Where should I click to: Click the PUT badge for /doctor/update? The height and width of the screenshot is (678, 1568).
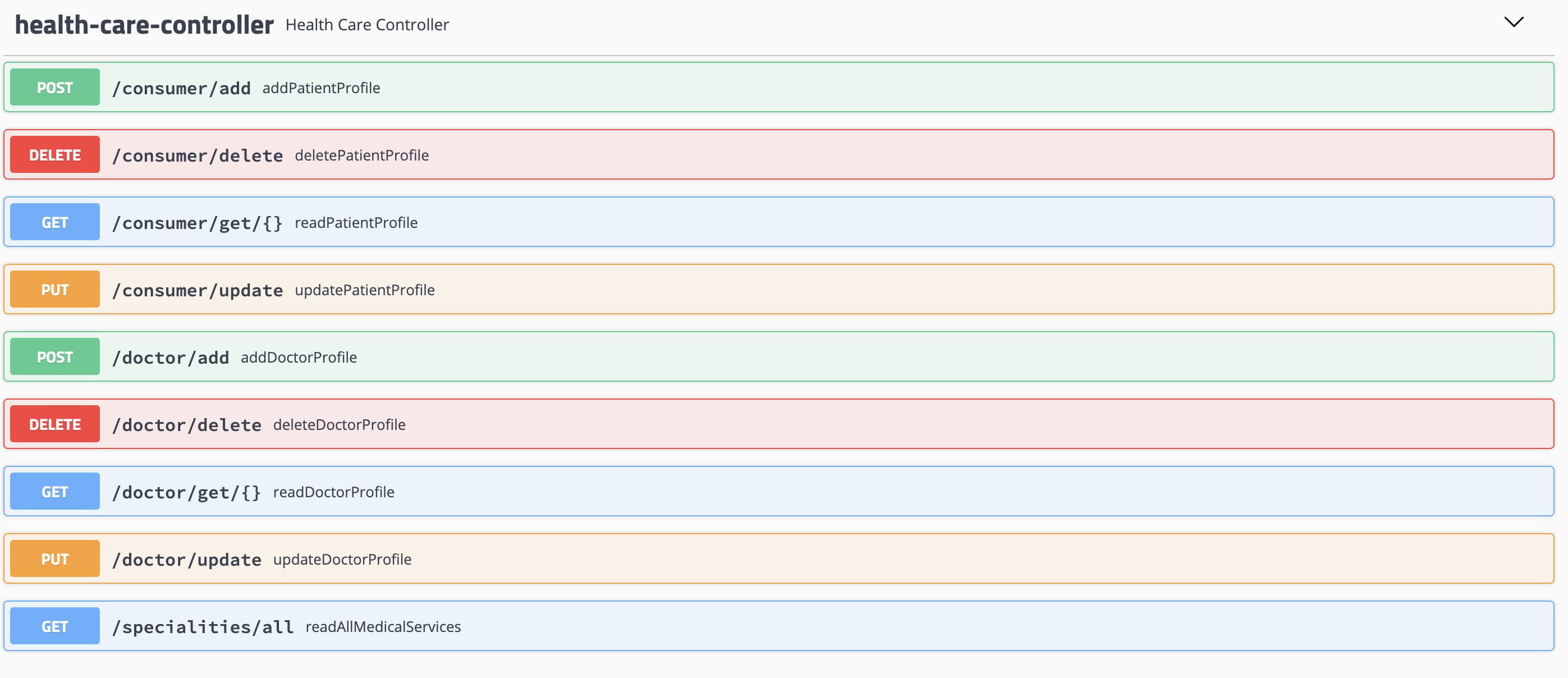55,558
